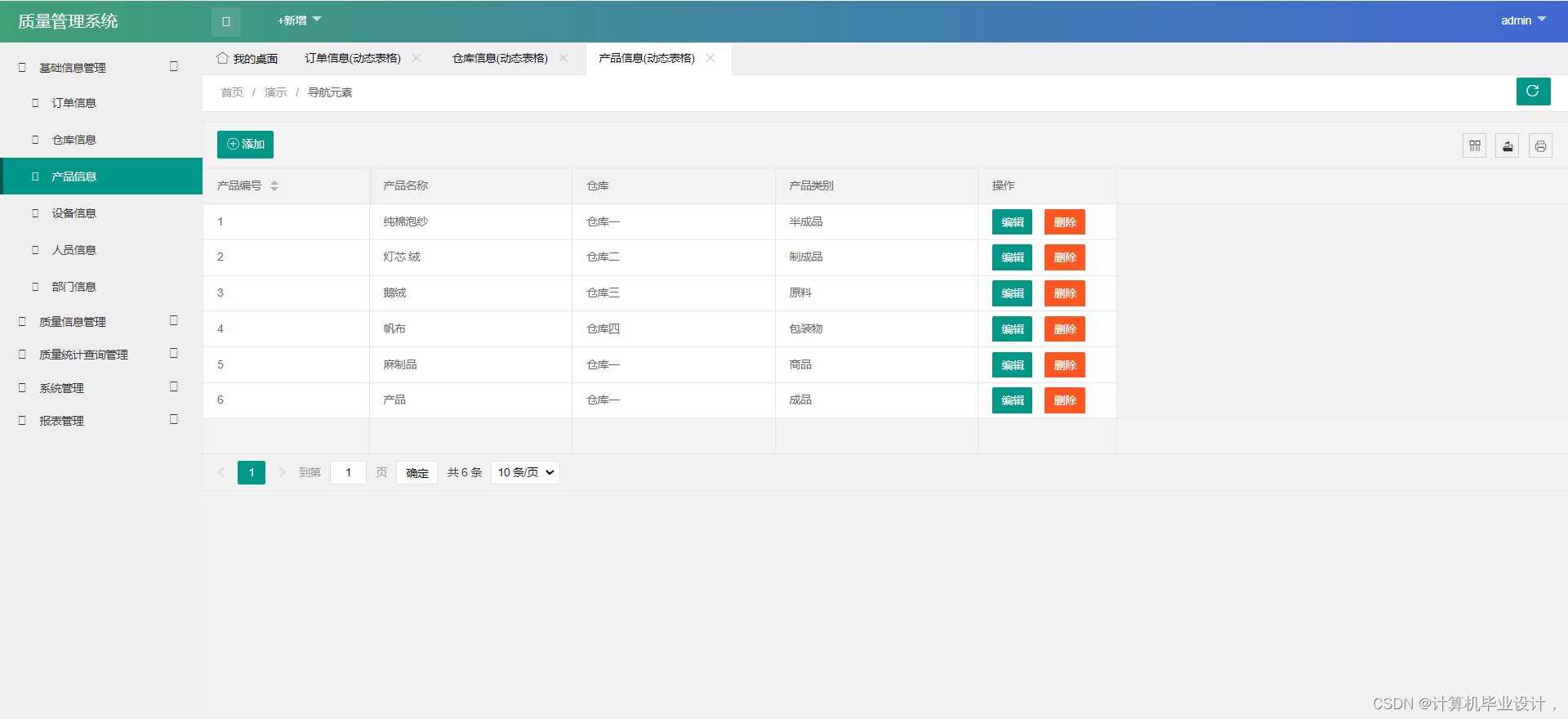Switch to 仓库信息(动态表格) tab
This screenshot has width=1568, height=719.
tap(500, 59)
